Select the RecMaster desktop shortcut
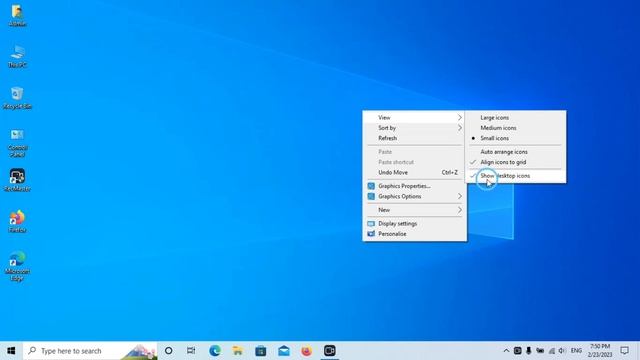The height and width of the screenshot is (360, 640). (17, 180)
